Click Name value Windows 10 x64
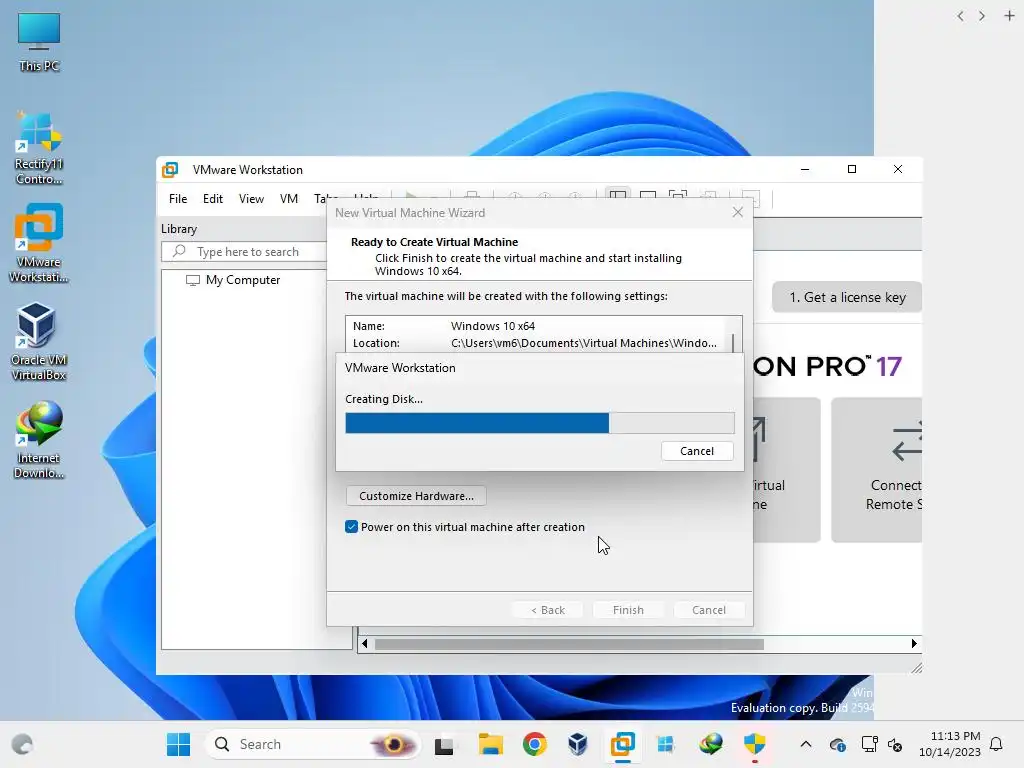The height and width of the screenshot is (768, 1024). [492, 326]
